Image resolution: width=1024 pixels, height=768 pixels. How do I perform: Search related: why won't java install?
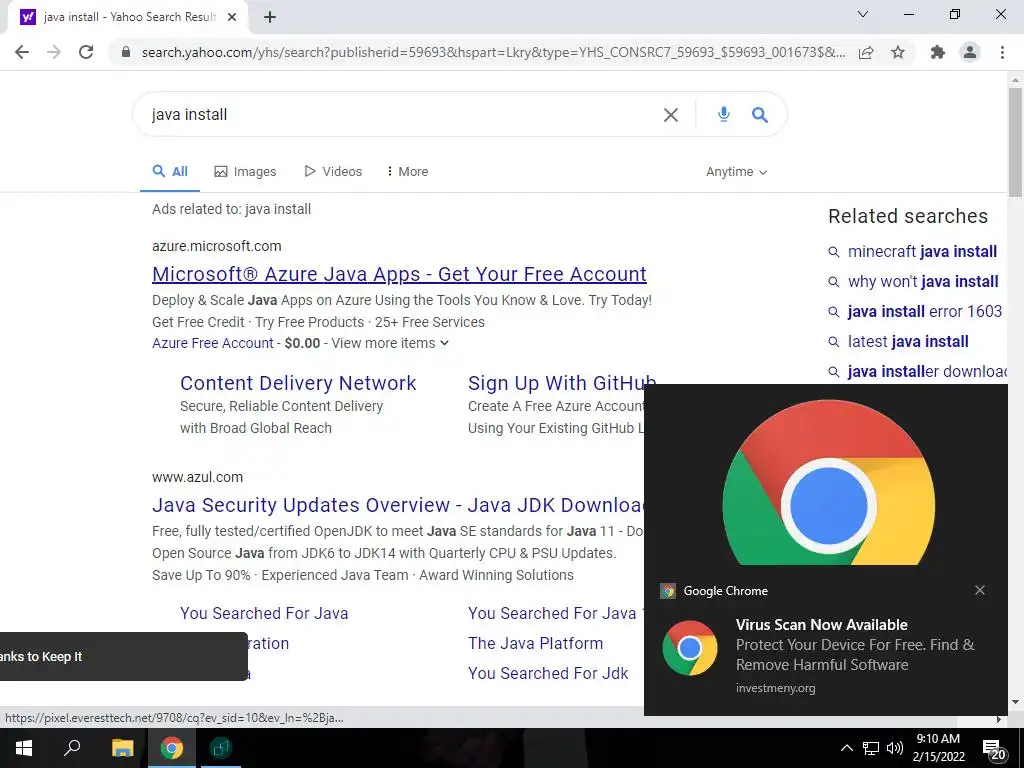coord(923,281)
